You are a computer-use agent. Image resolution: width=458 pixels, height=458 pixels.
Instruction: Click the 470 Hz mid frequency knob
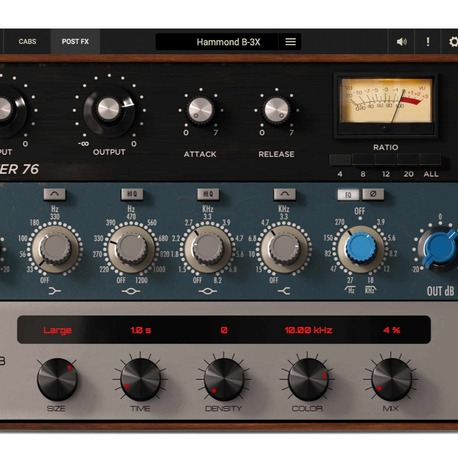click(132, 249)
